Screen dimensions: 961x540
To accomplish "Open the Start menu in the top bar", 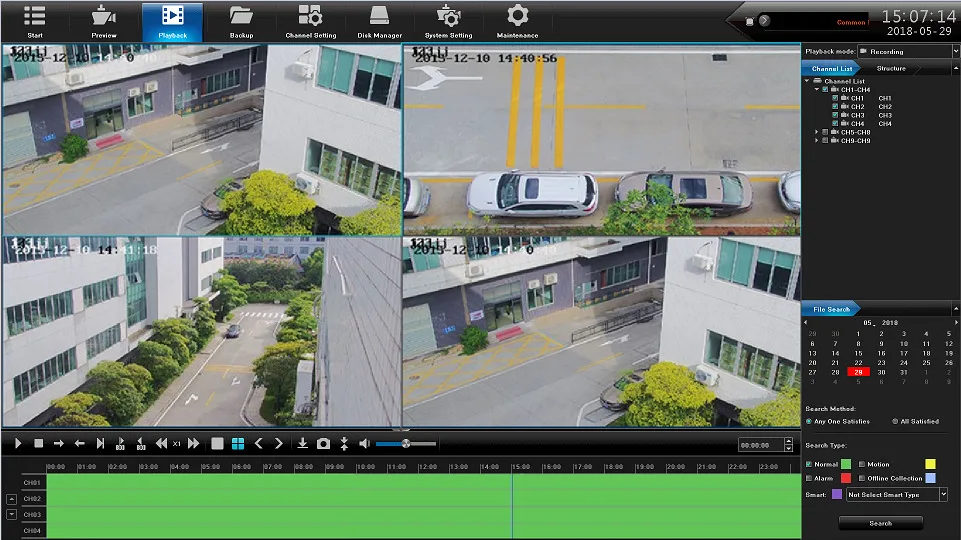I will pyautogui.click(x=35, y=21).
